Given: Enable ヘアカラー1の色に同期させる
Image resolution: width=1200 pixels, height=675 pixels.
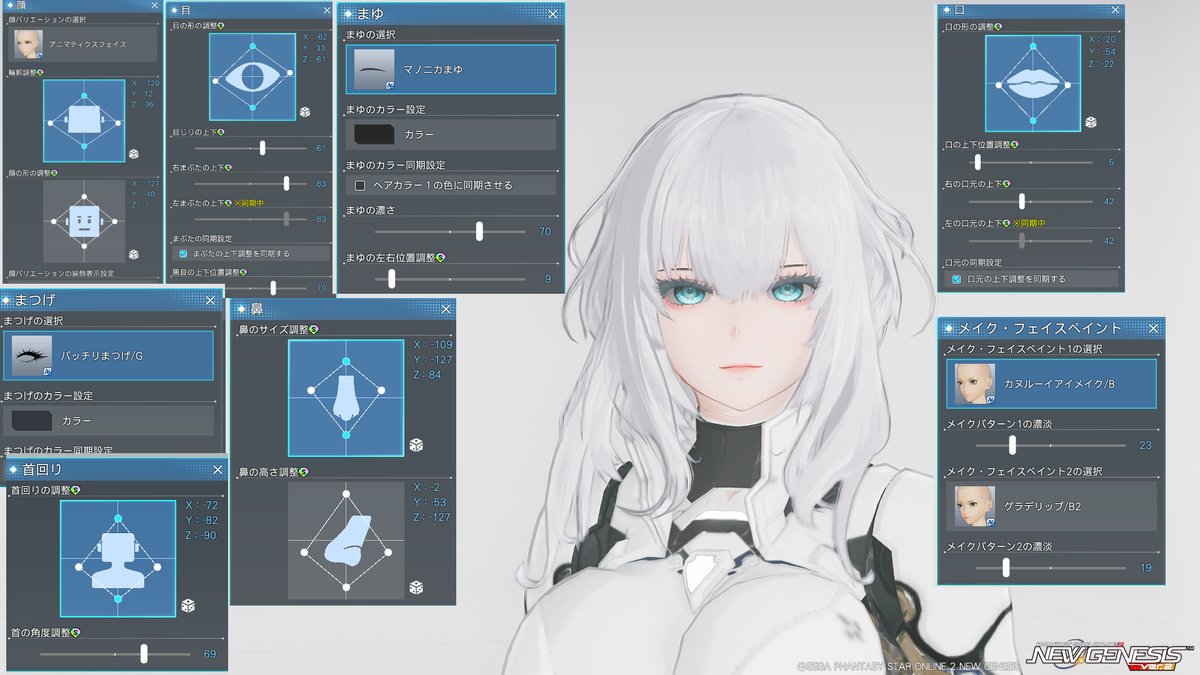Looking at the screenshot, I should point(359,183).
